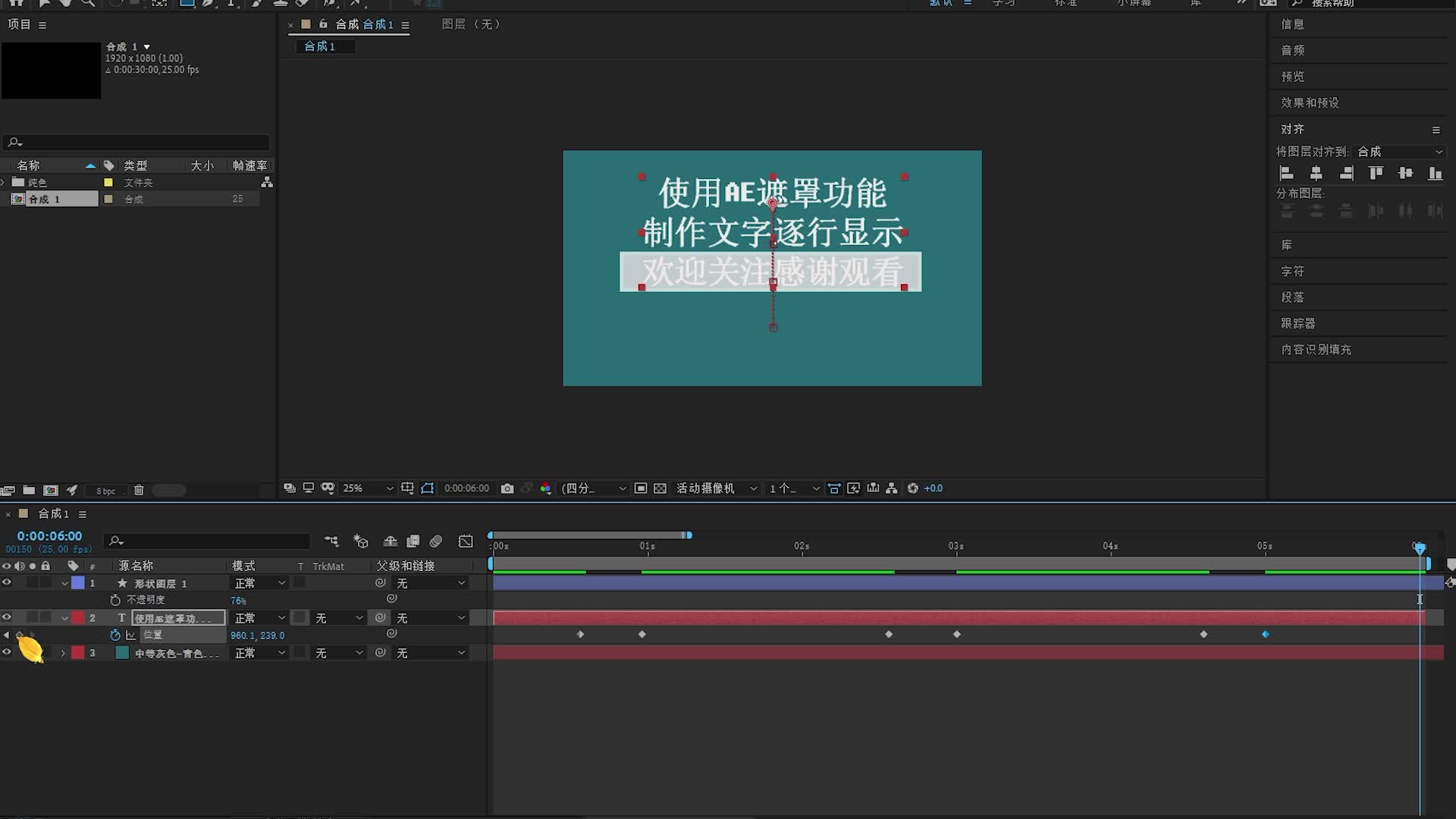This screenshot has height=819, width=1456.
Task: Open the show channel color icon
Action: 545,488
